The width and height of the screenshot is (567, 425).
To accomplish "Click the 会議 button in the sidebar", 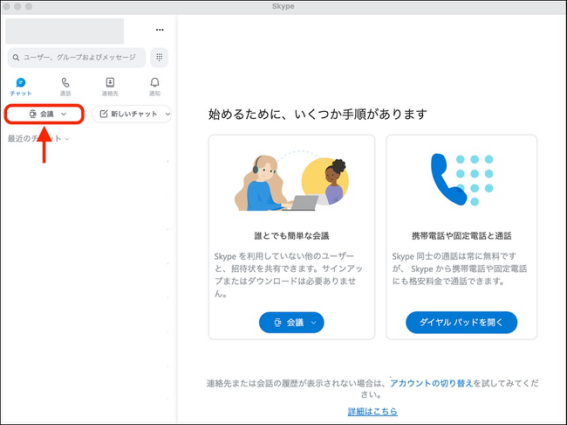I will (x=44, y=114).
